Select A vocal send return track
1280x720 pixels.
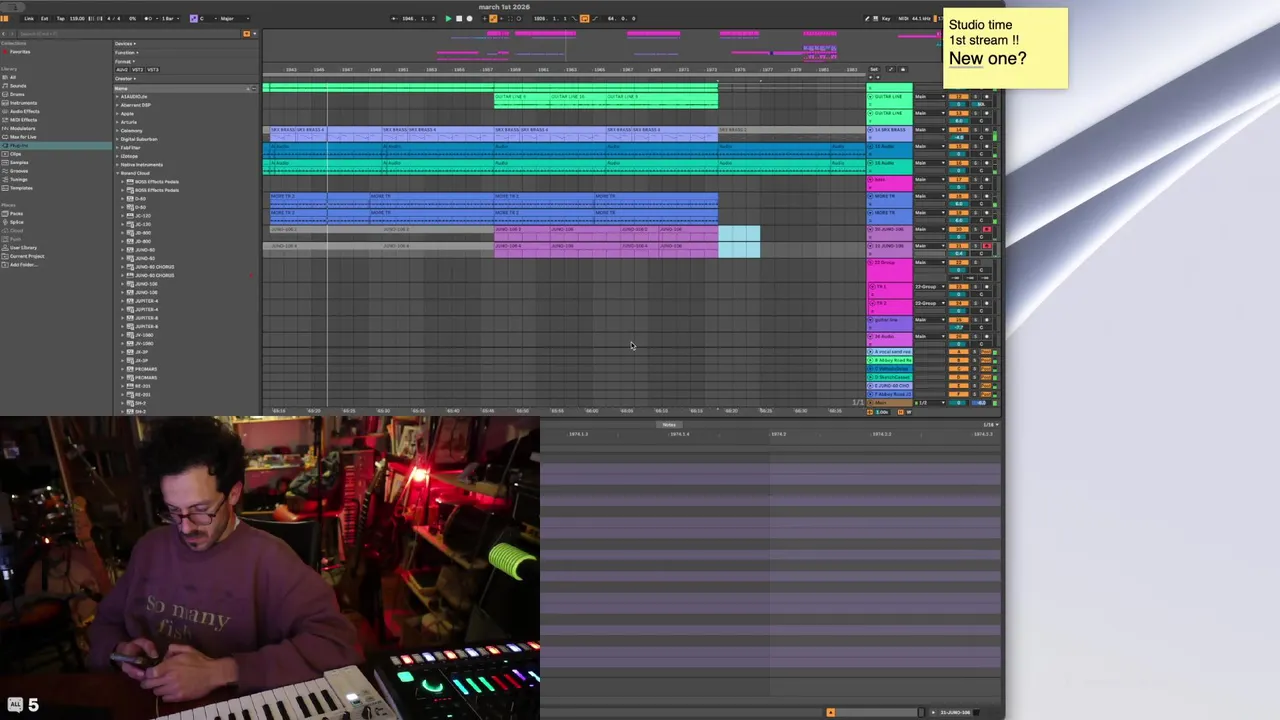tap(889, 352)
